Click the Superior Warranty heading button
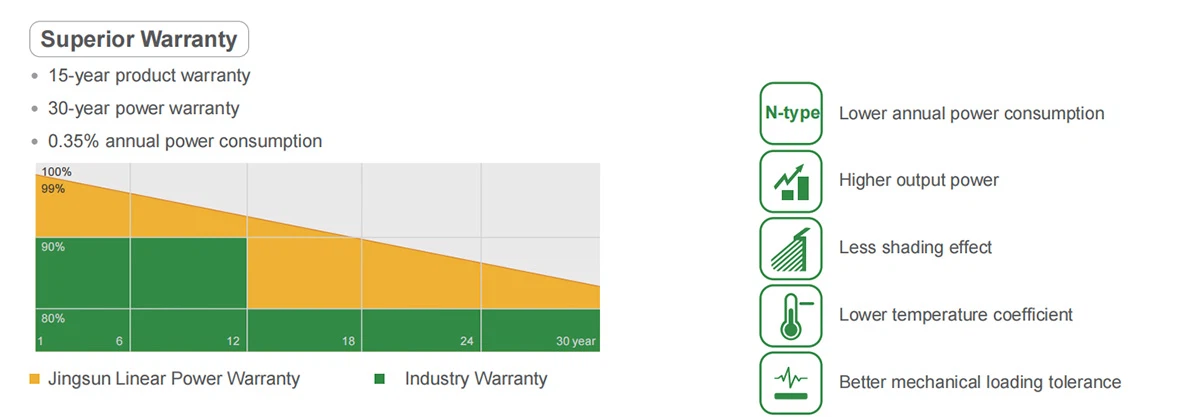 (x=139, y=40)
